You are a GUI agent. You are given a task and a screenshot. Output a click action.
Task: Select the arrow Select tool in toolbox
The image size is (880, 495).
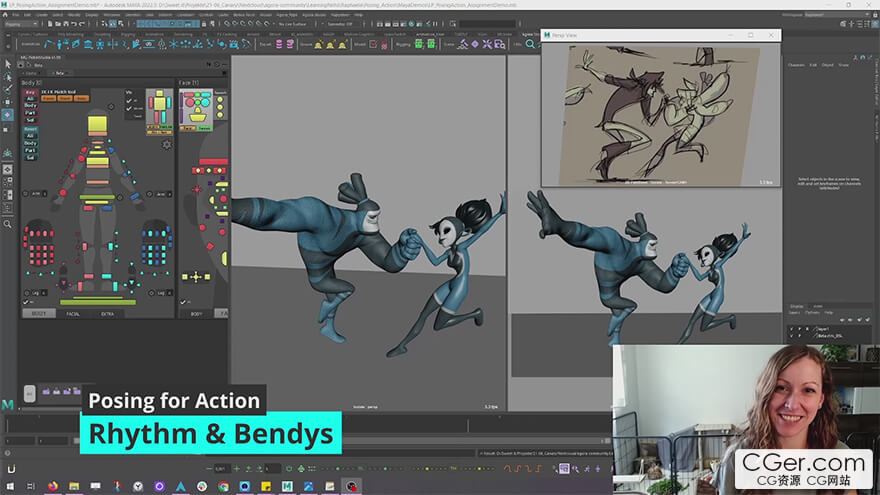pos(7,64)
